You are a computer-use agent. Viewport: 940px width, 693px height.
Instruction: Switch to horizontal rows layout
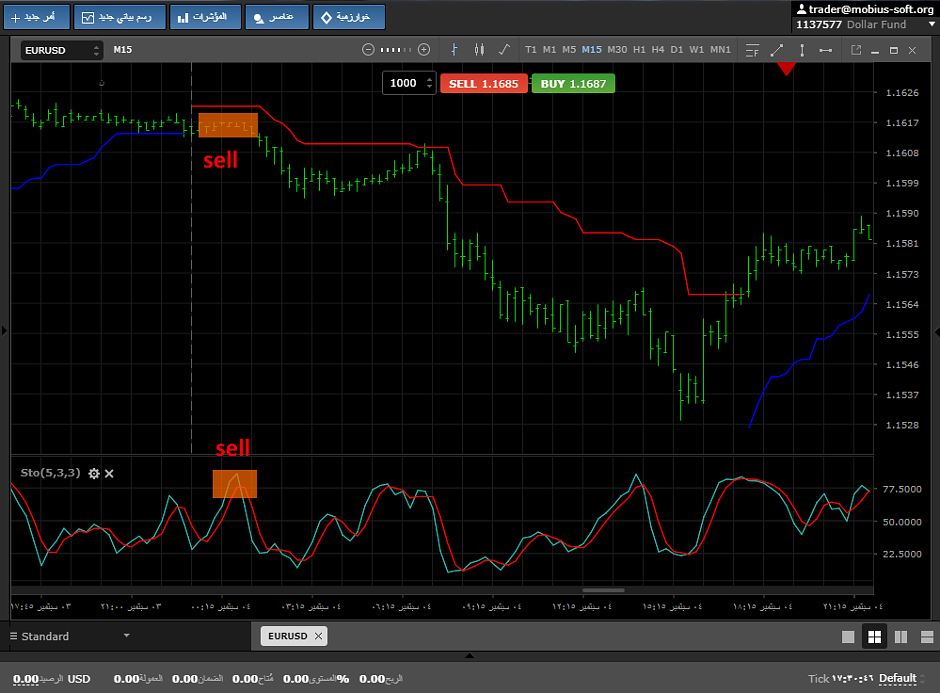tap(927, 637)
